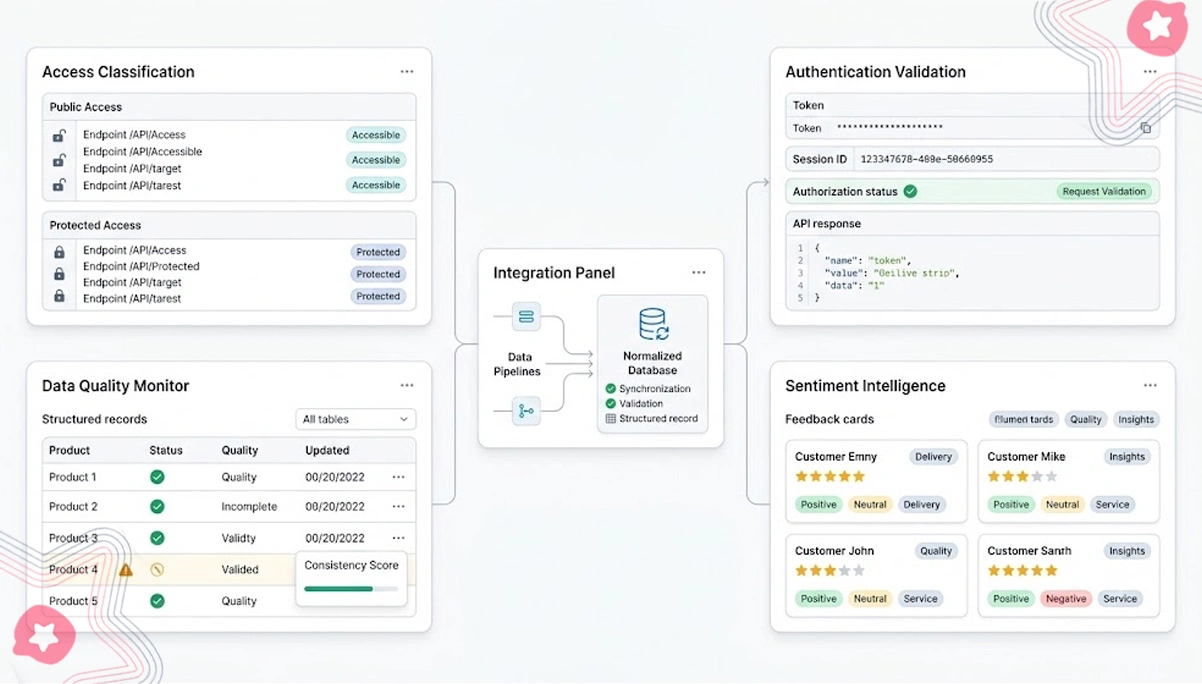The height and width of the screenshot is (684, 1202).
Task: Click Customer Emny's five-star rating
Action: 830,477
